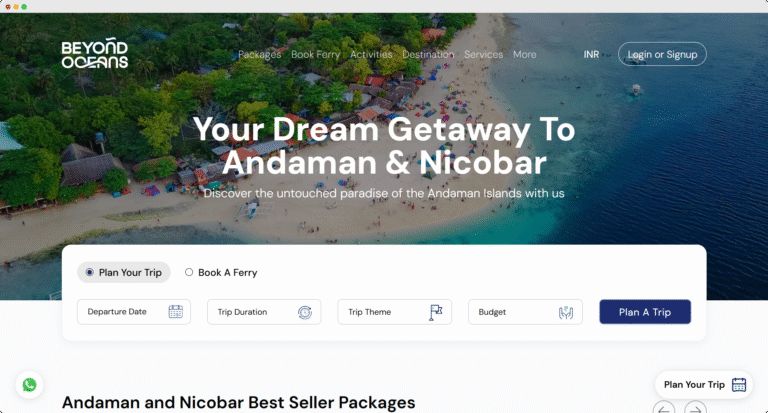Click the clock icon in Trip Duration
768x413 pixels.
click(305, 312)
